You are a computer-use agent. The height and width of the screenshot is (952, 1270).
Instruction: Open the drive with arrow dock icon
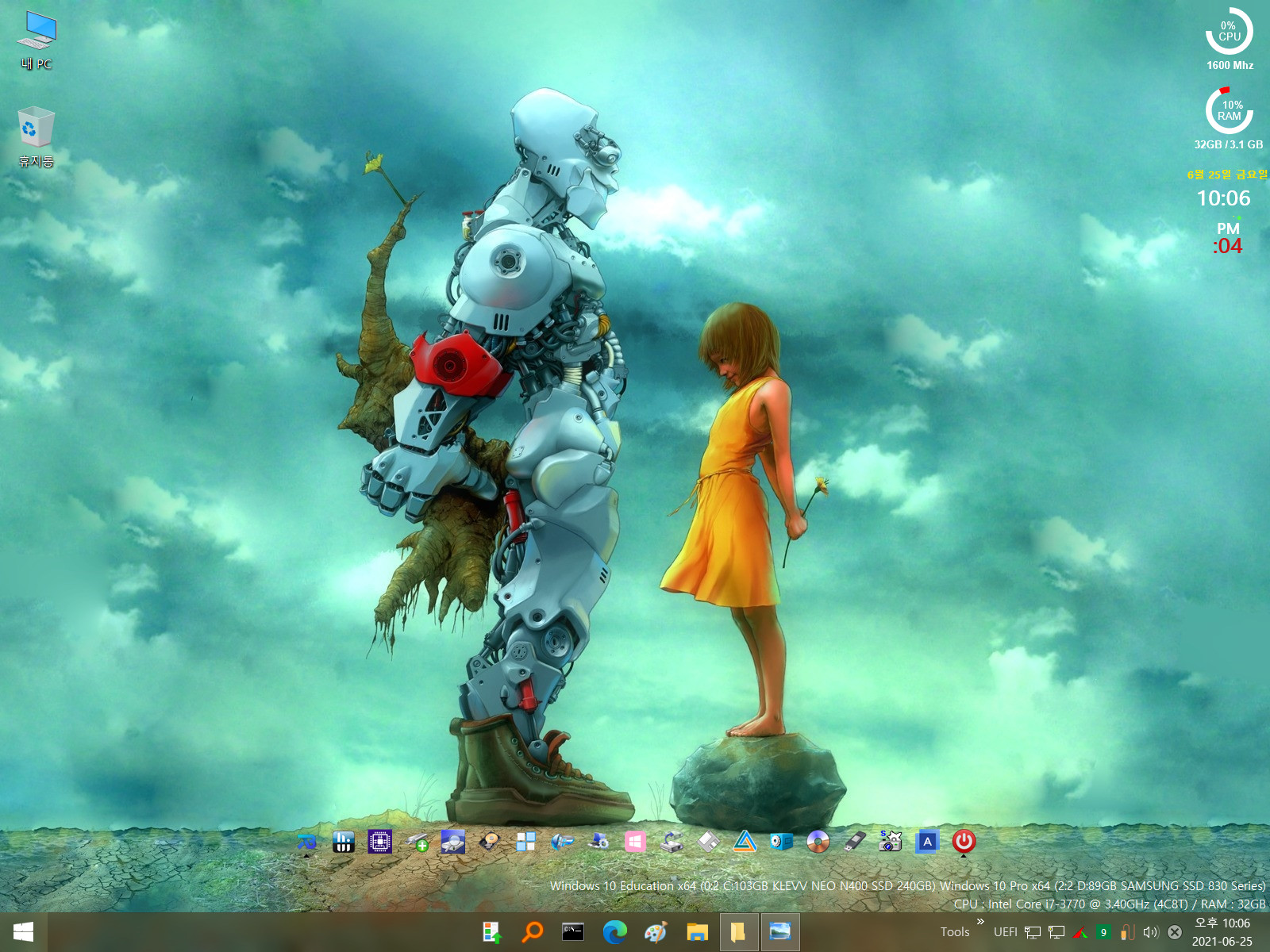[672, 842]
